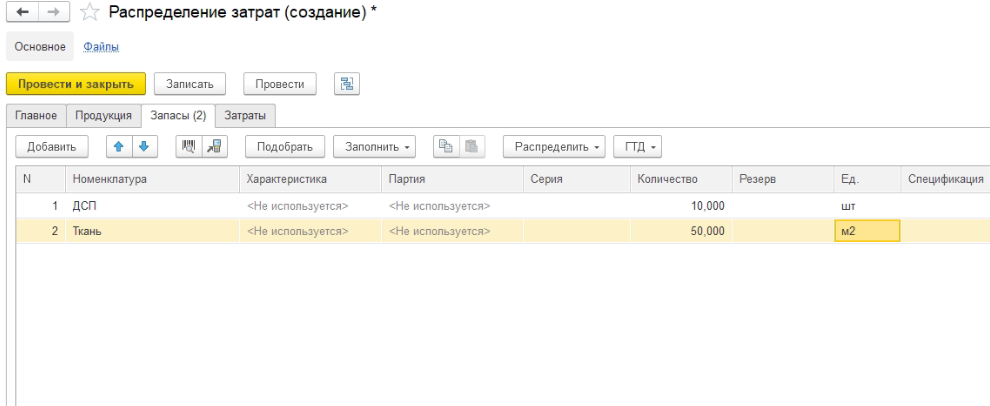
Task: Click the N column header
Action: tap(40, 179)
